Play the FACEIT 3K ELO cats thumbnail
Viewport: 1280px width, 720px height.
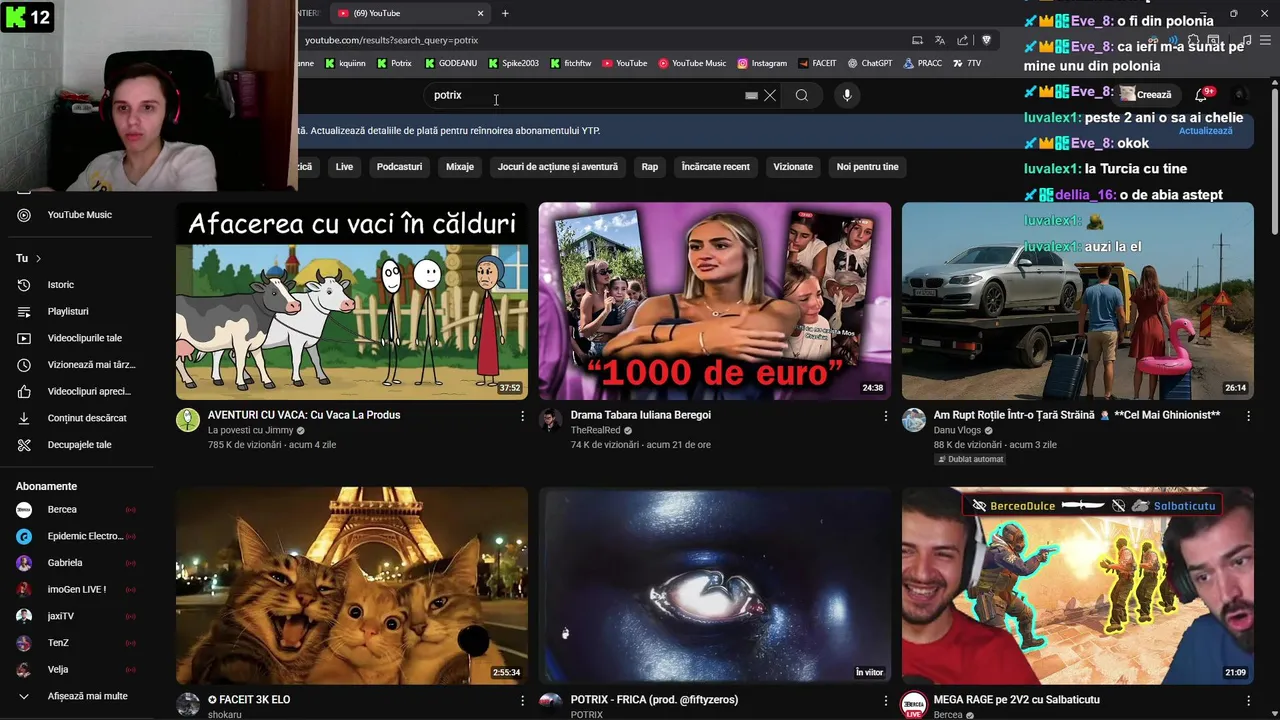coord(352,586)
